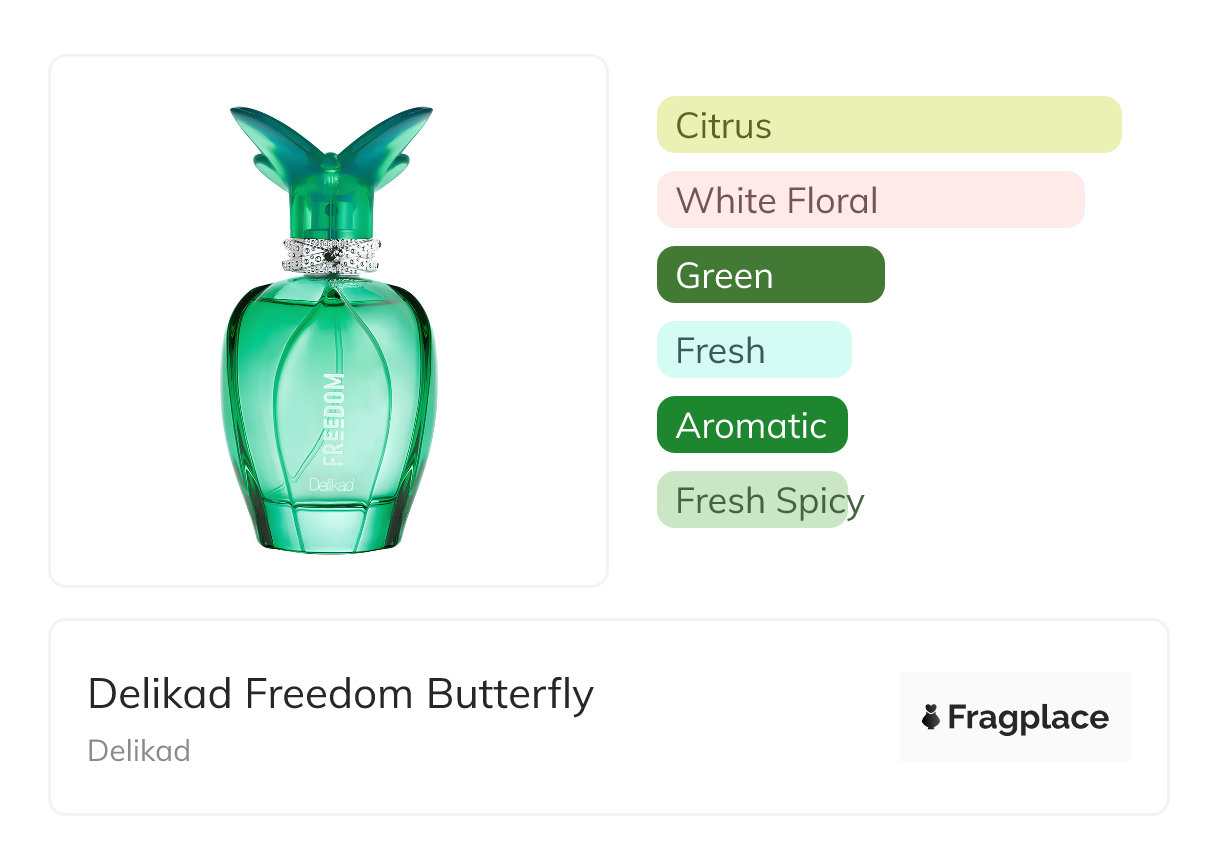Select the Fresh Spicy accord bar
1218x864 pixels.
[751, 500]
